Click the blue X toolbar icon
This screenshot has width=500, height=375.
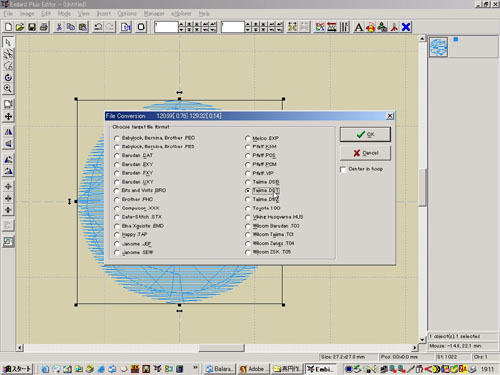click(406, 27)
